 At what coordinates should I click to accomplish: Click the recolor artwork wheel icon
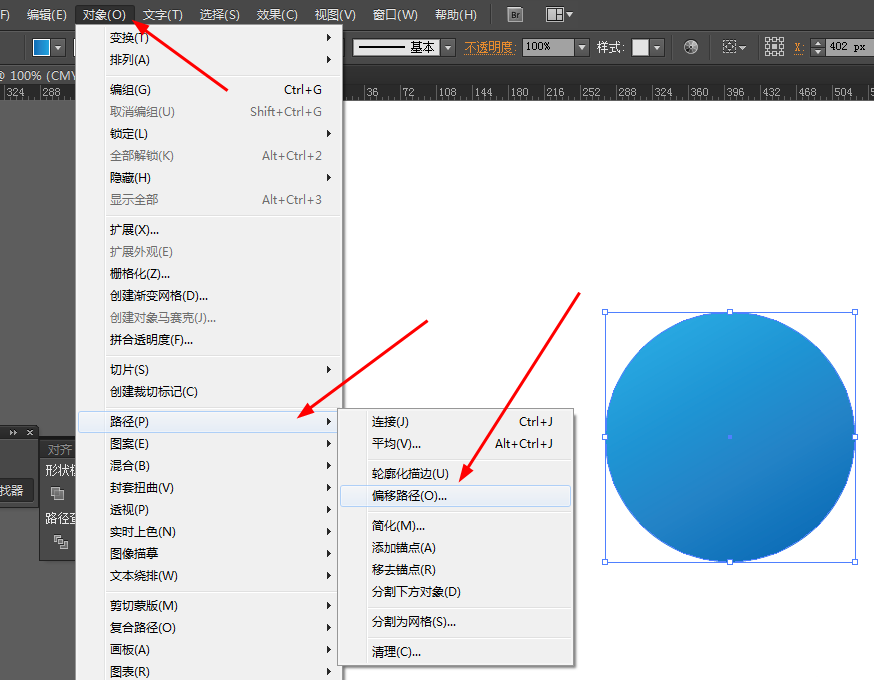pyautogui.click(x=691, y=47)
